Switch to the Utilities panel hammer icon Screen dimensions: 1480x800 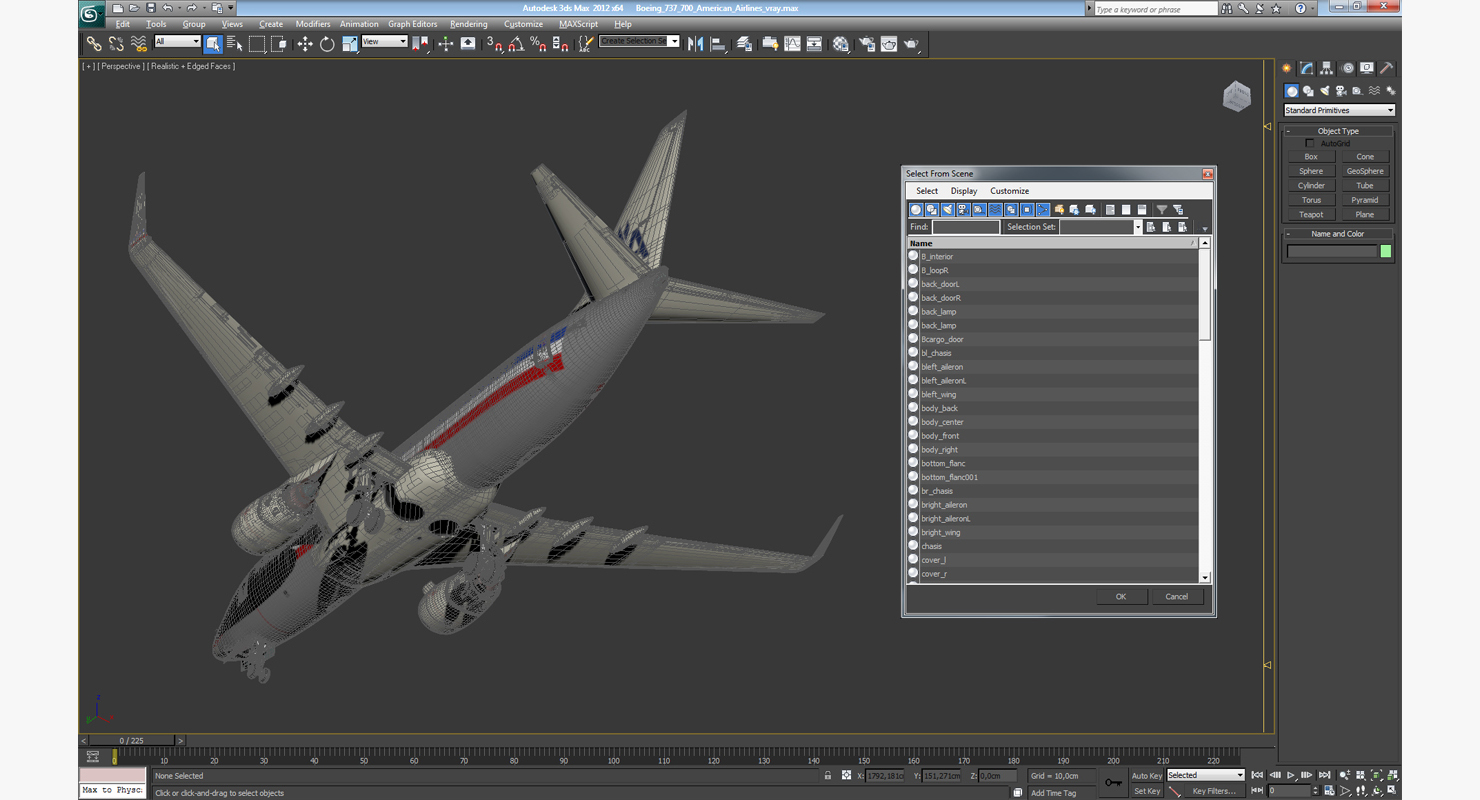1387,68
